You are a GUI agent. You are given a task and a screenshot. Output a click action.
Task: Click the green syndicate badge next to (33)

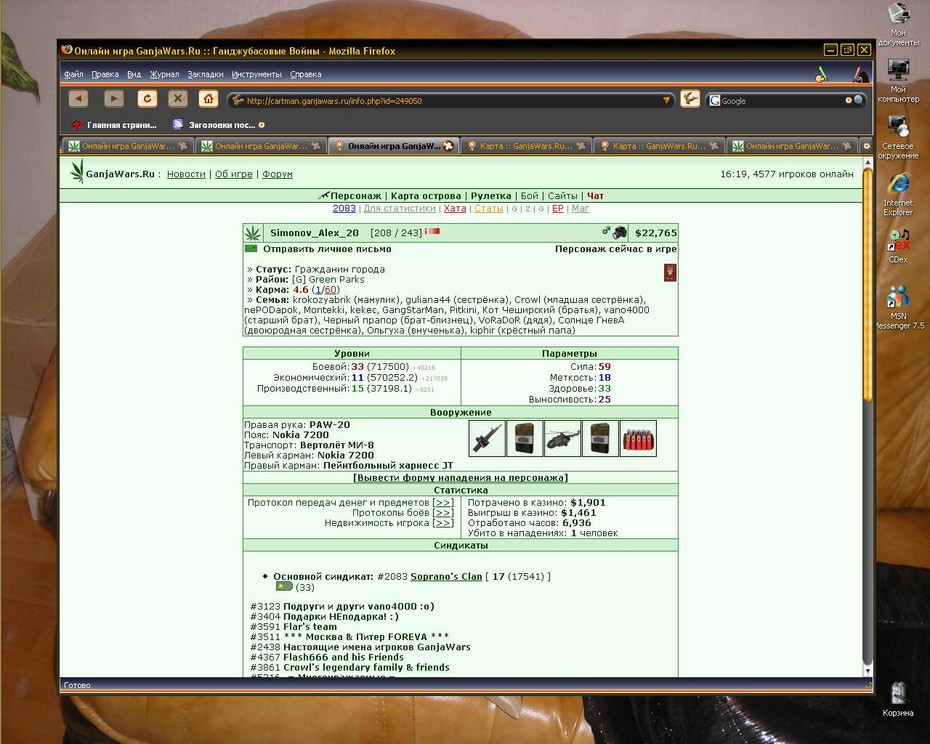[284, 586]
